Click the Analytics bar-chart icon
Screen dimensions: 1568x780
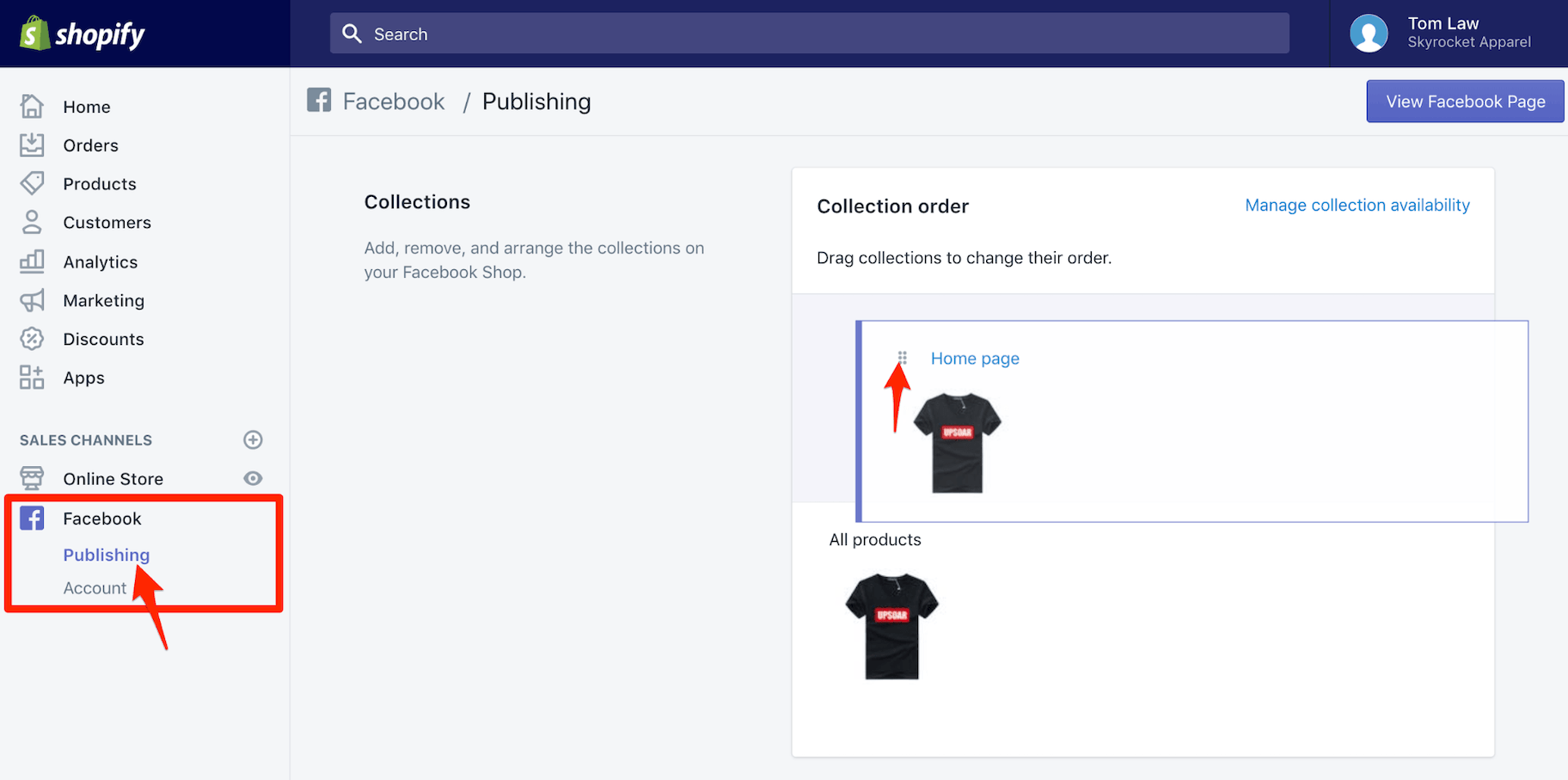[32, 261]
